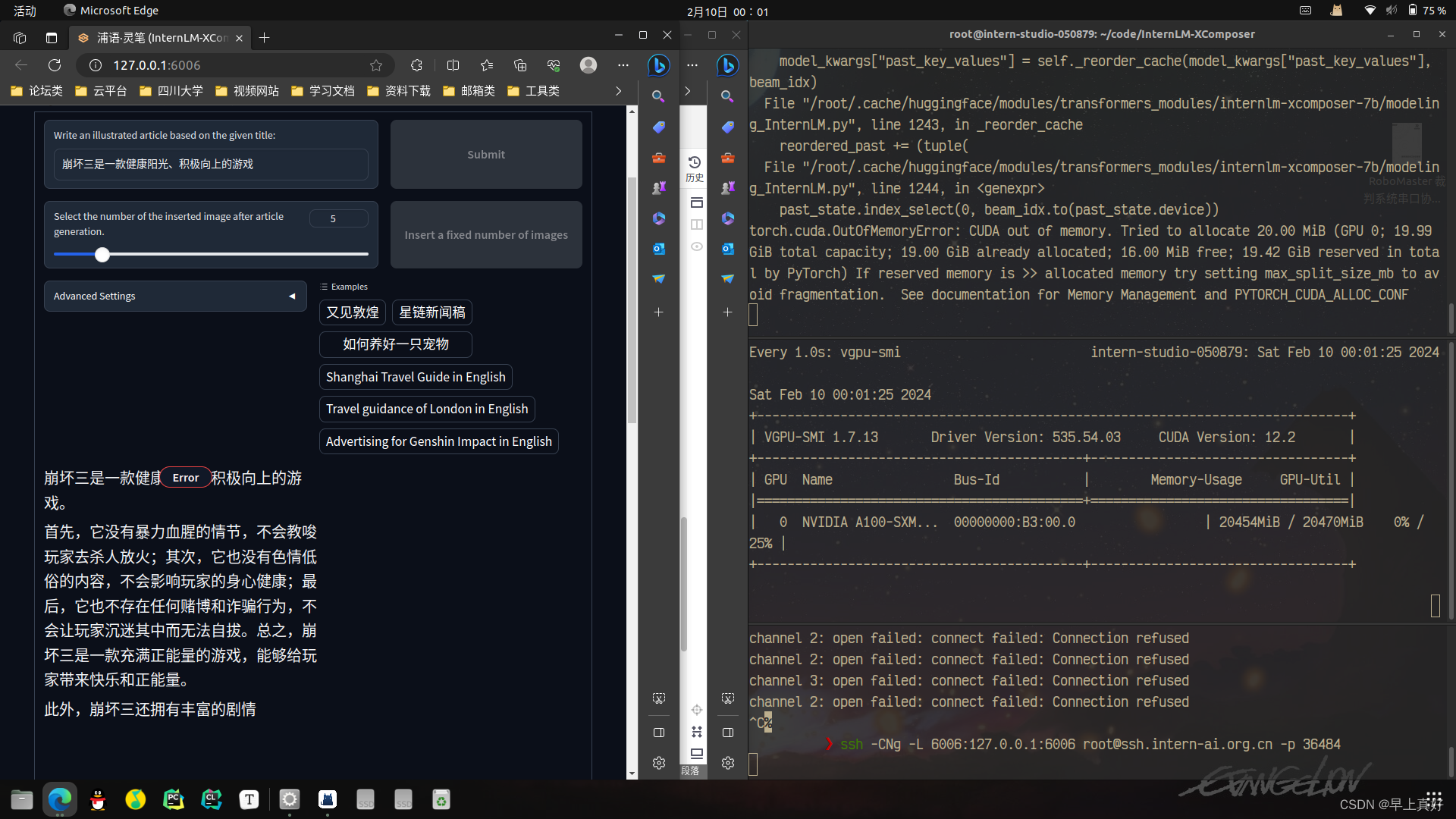View site information icon in address bar

96,65
